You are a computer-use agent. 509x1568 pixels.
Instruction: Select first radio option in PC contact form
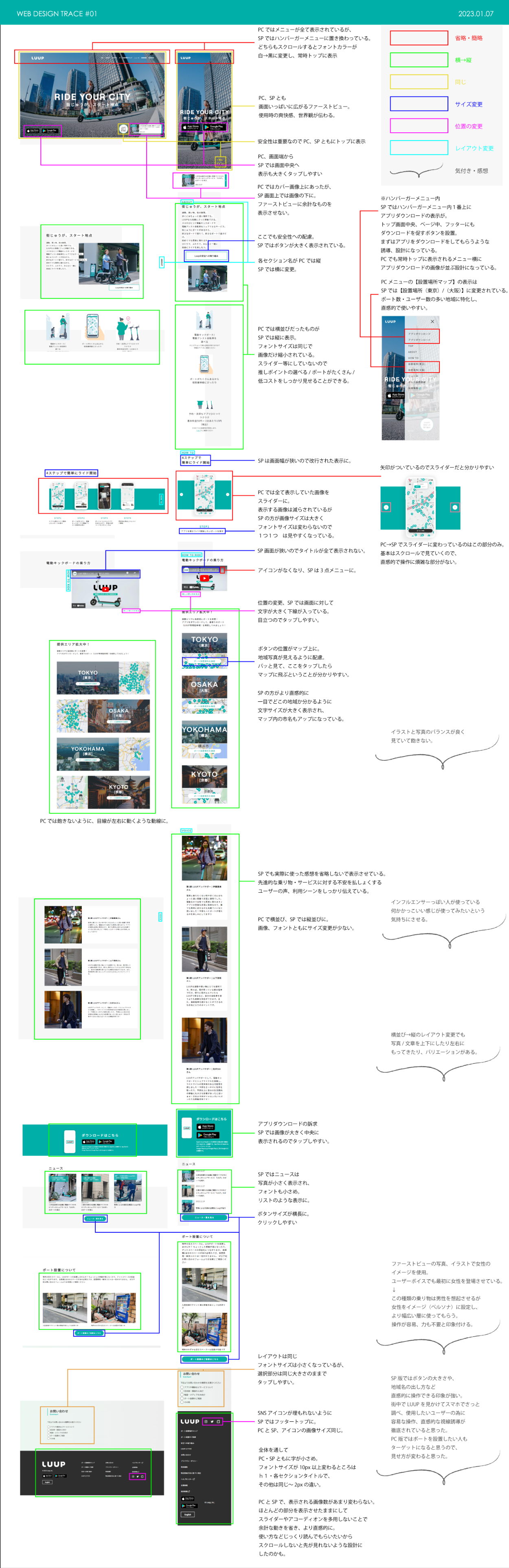pyautogui.click(x=49, y=1427)
